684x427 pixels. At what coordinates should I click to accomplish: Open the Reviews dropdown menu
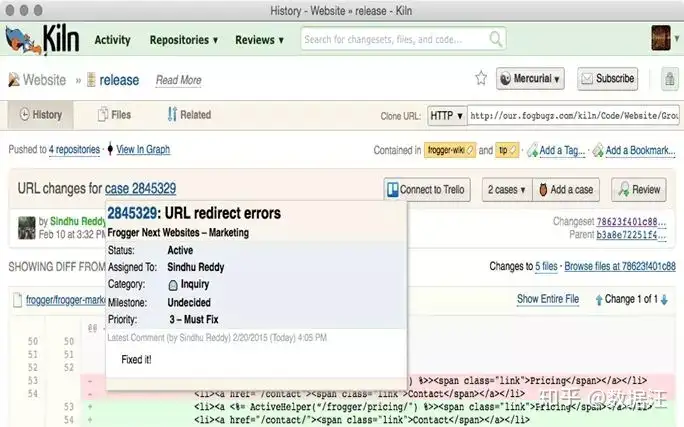tap(260, 40)
